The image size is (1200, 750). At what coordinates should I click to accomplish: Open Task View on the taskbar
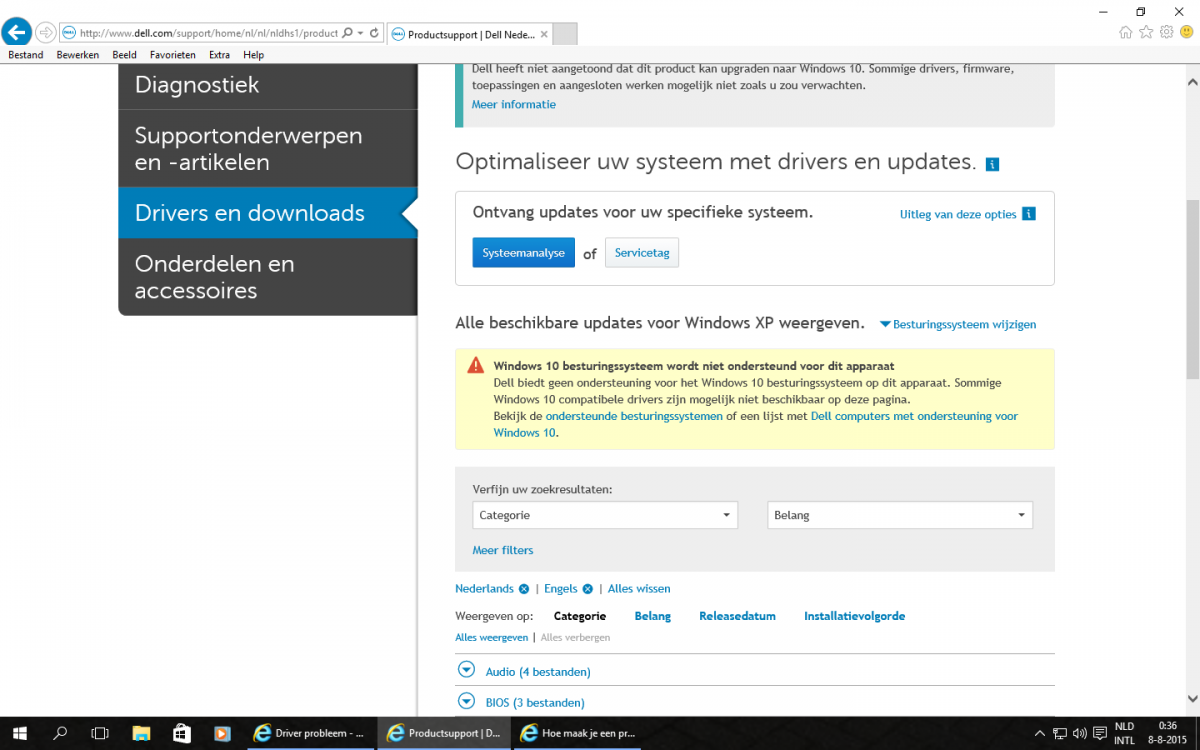pos(100,733)
